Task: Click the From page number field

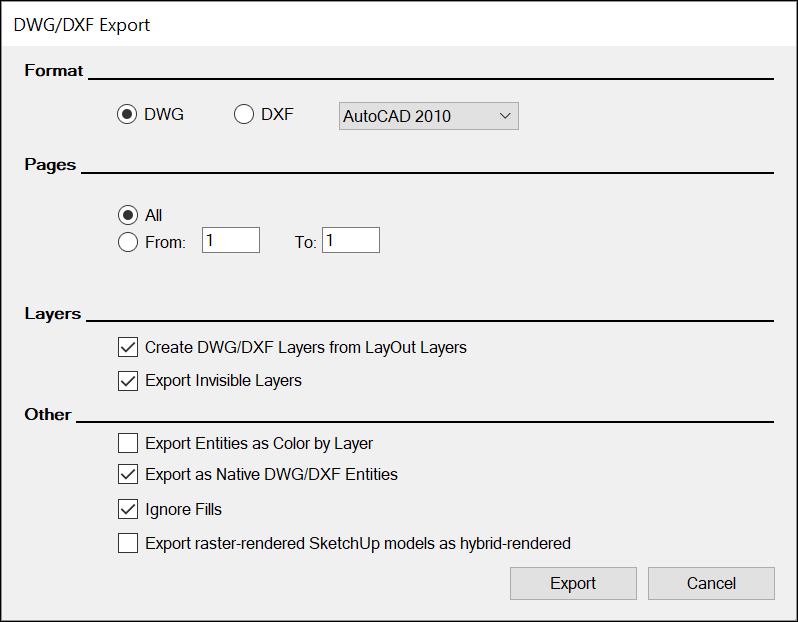Action: pos(231,240)
